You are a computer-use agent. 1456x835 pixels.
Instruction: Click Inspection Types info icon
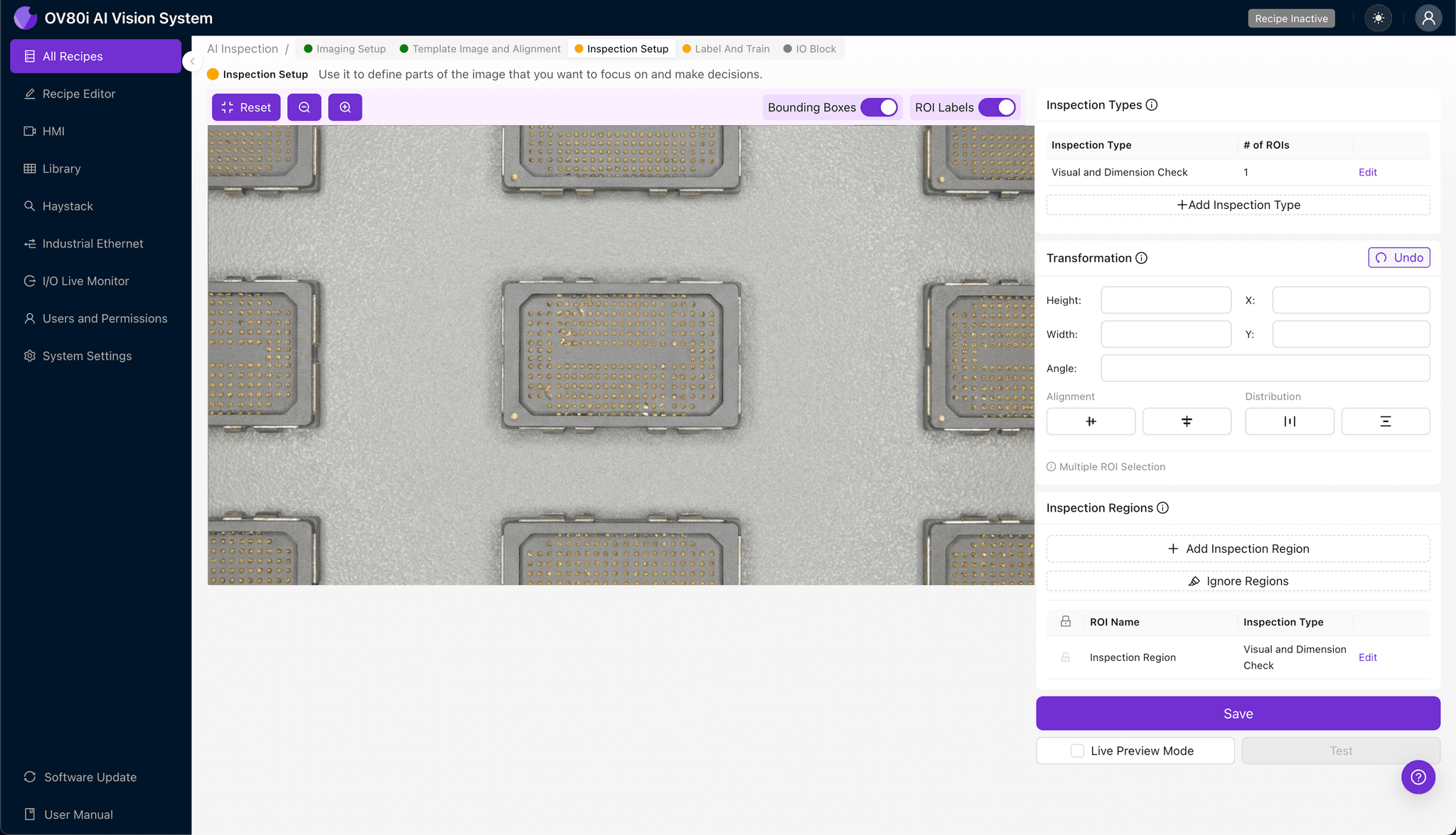pyautogui.click(x=1152, y=105)
